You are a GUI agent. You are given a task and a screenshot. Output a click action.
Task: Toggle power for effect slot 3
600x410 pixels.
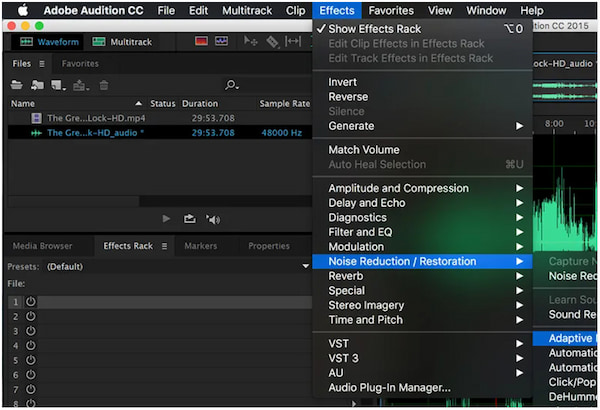31,331
